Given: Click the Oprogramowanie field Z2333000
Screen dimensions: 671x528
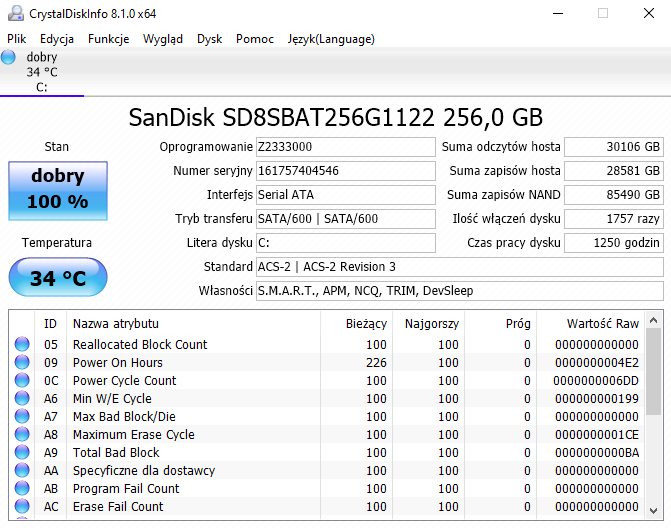Looking at the screenshot, I should coord(346,147).
